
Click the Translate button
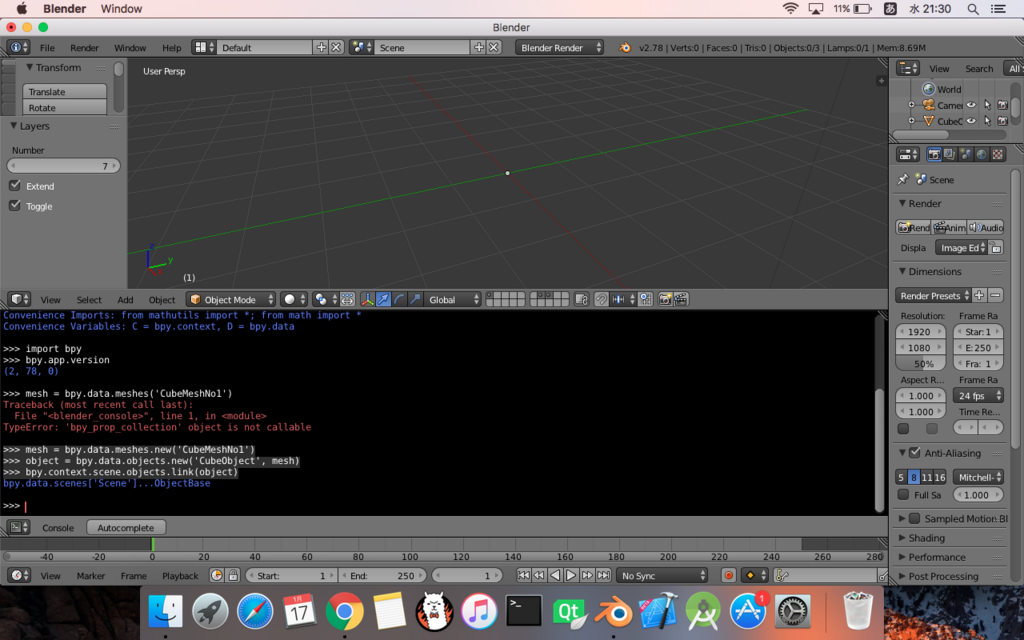coord(65,91)
